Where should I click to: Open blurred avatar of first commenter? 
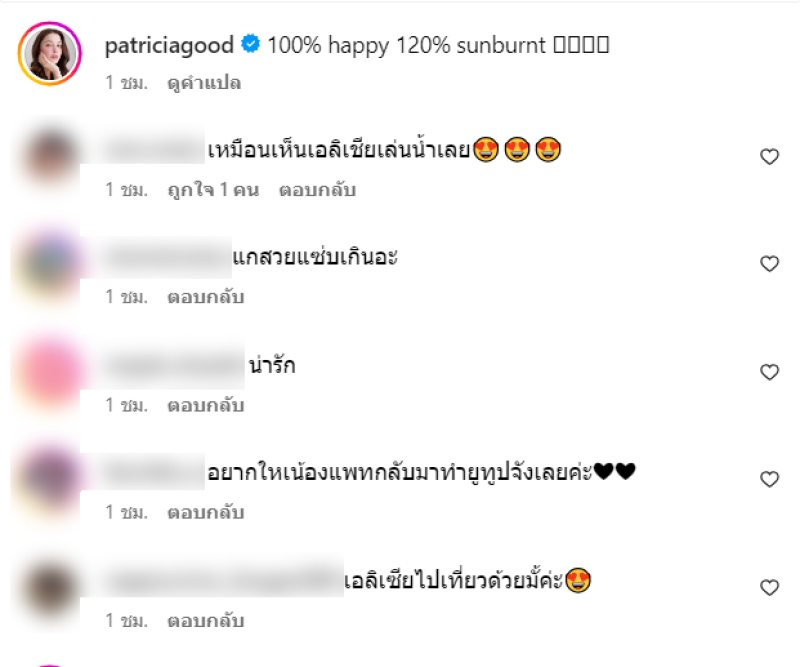49,156
